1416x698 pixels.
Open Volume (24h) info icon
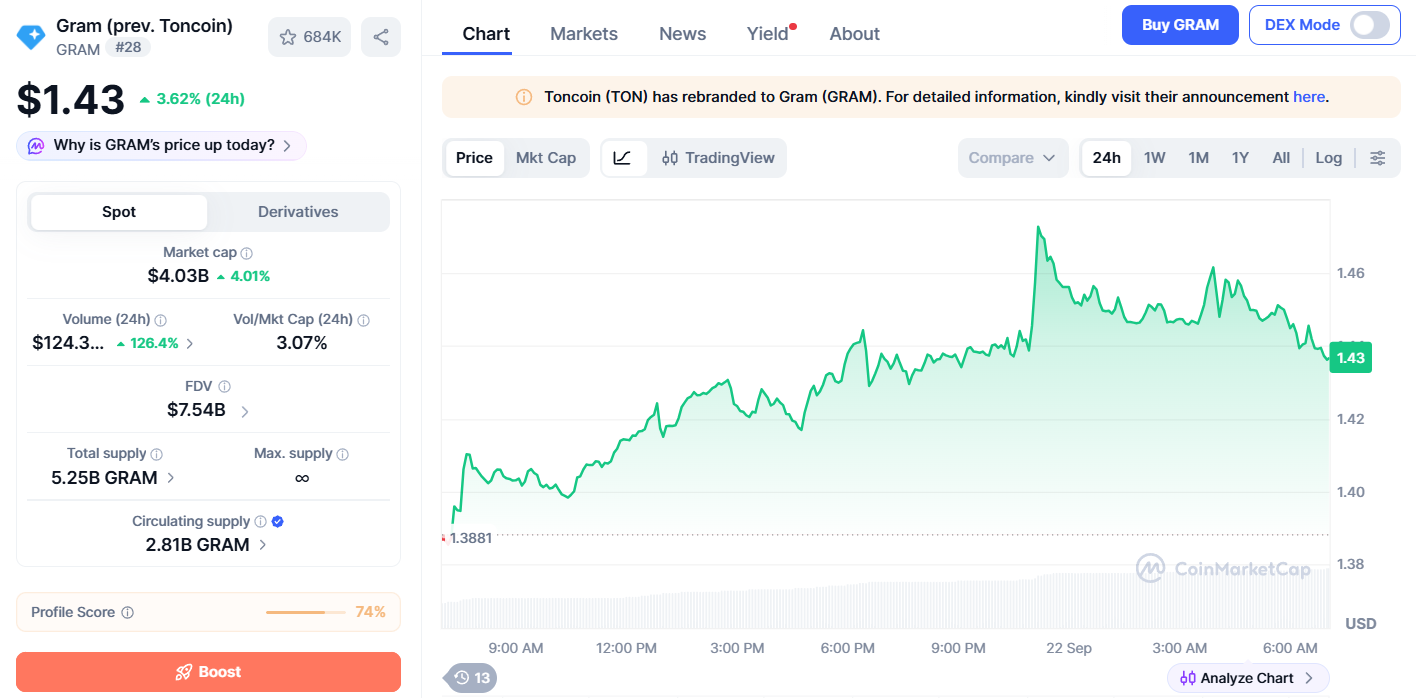[x=161, y=321]
